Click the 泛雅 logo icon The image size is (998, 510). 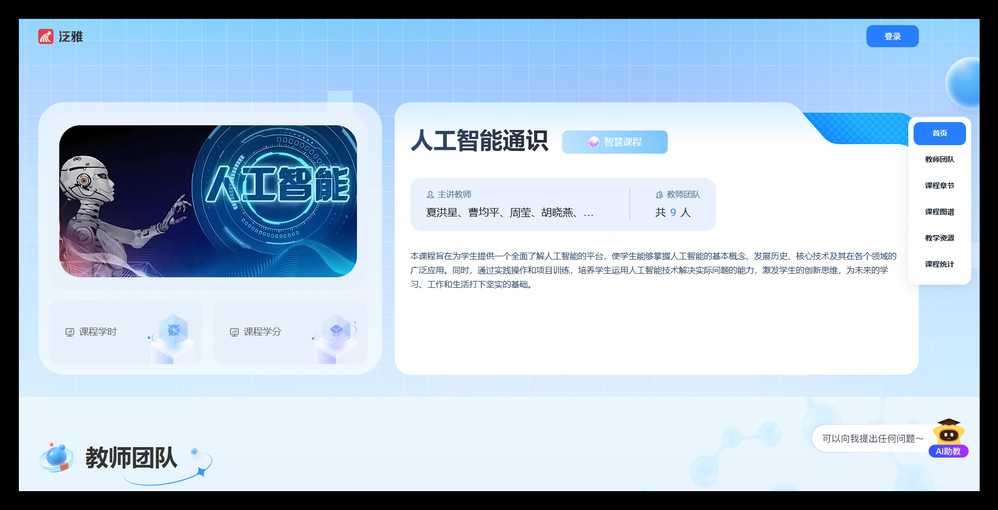click(x=46, y=37)
